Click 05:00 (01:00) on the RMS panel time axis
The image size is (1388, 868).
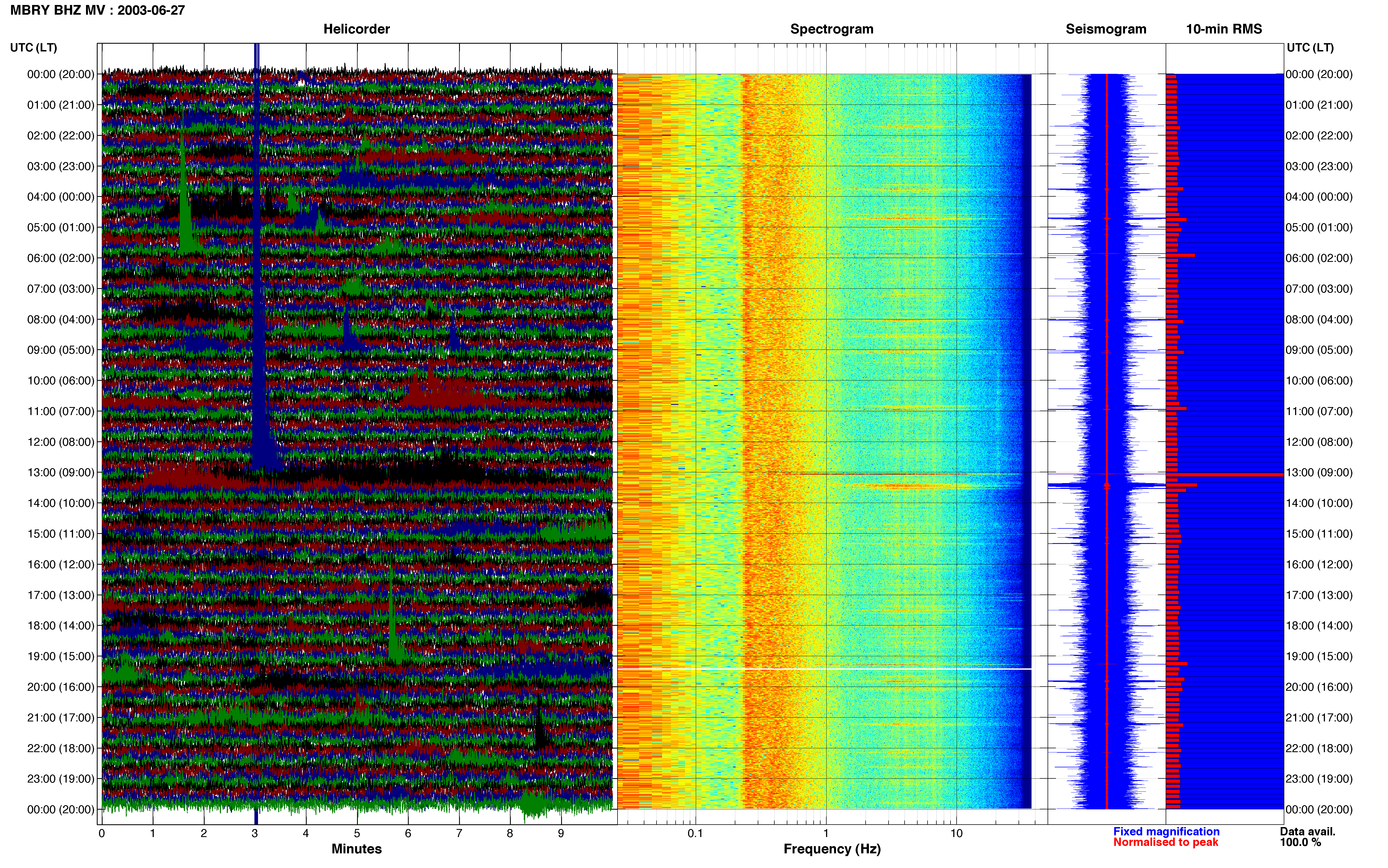1319,228
